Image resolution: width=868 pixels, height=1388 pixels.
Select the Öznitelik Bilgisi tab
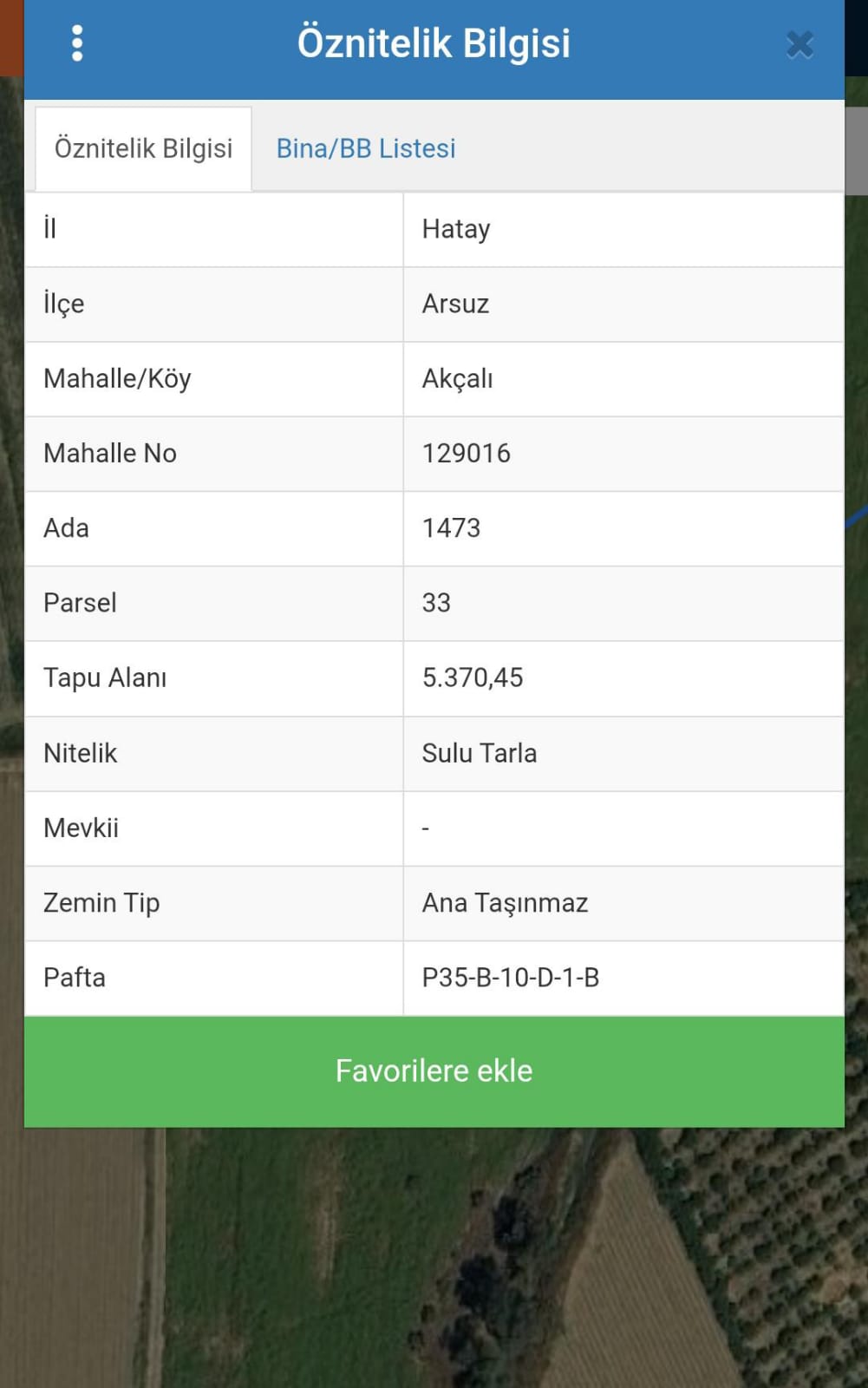tap(143, 148)
